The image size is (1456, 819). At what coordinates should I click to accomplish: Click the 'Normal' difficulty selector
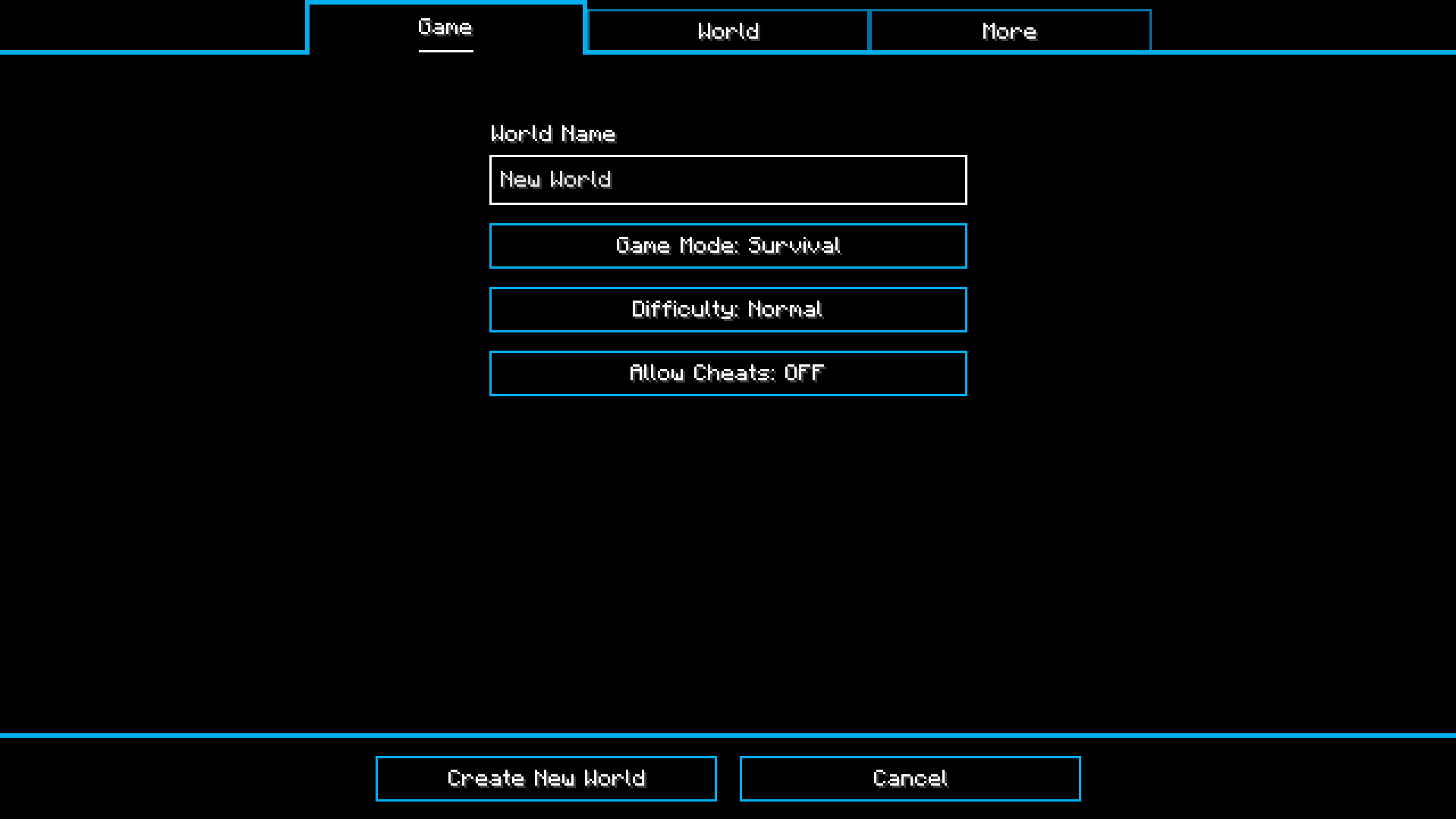pos(728,310)
